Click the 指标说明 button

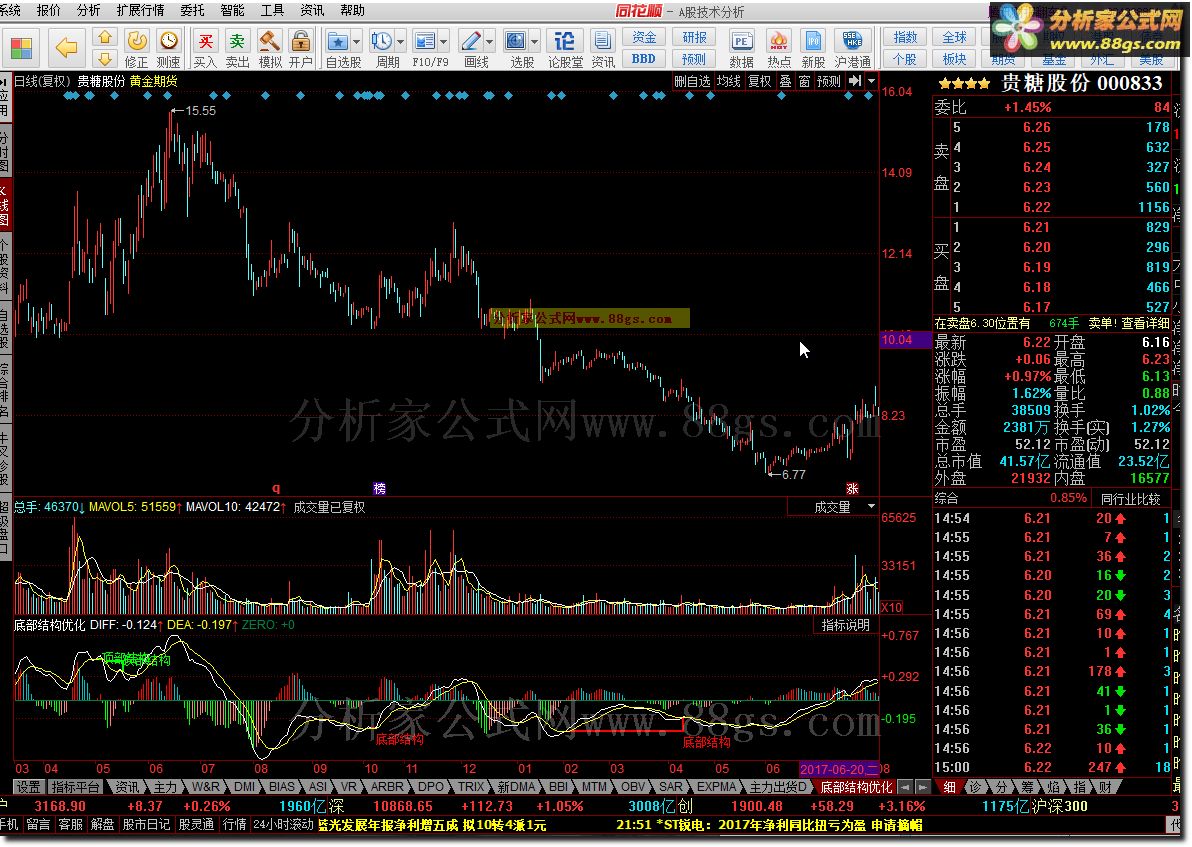[845, 625]
